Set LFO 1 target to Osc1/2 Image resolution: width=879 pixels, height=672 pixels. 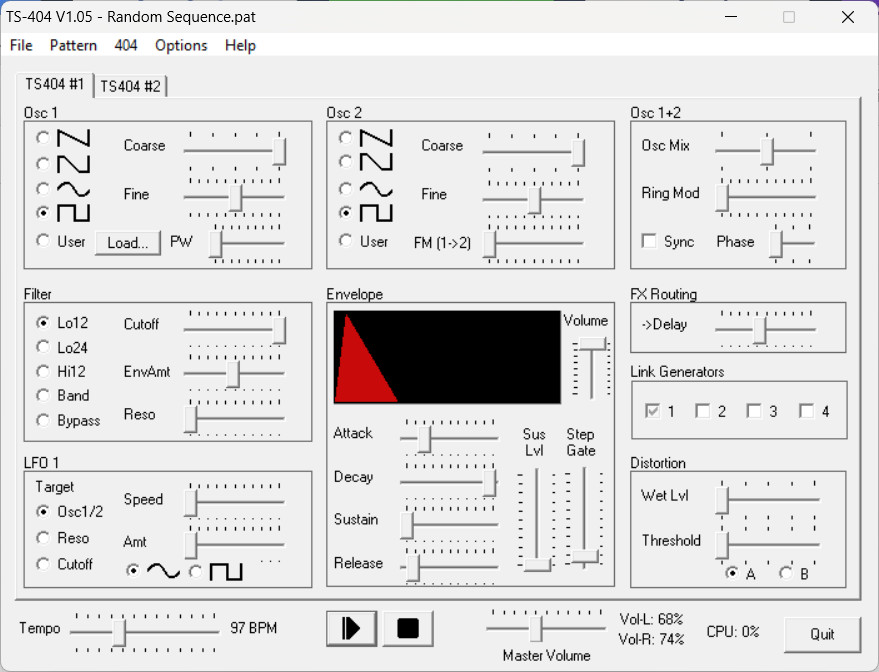click(43, 512)
